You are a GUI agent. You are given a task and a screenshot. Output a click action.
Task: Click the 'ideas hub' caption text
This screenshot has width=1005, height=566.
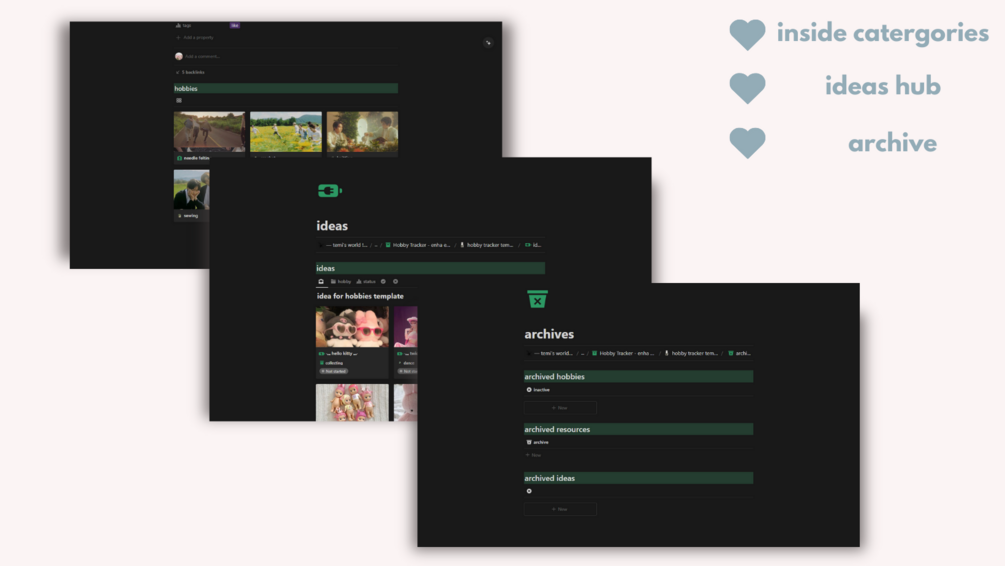coord(883,86)
